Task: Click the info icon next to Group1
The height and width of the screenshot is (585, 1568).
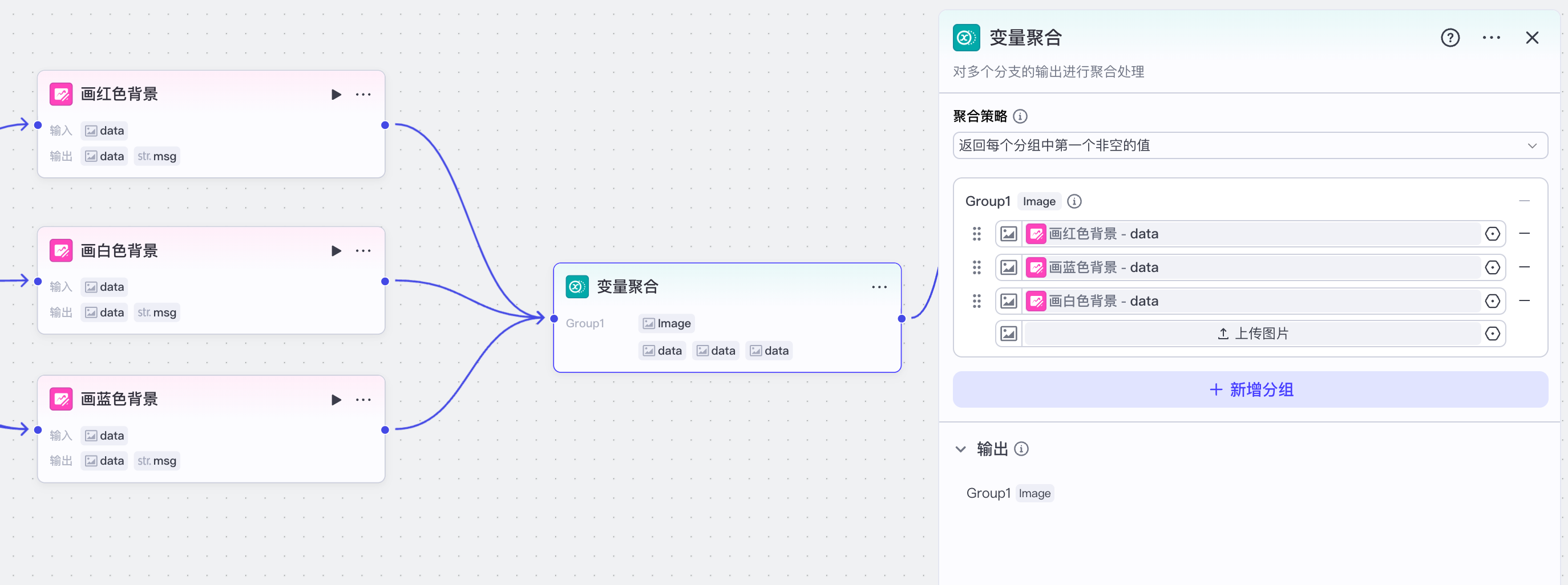Action: 1074,201
